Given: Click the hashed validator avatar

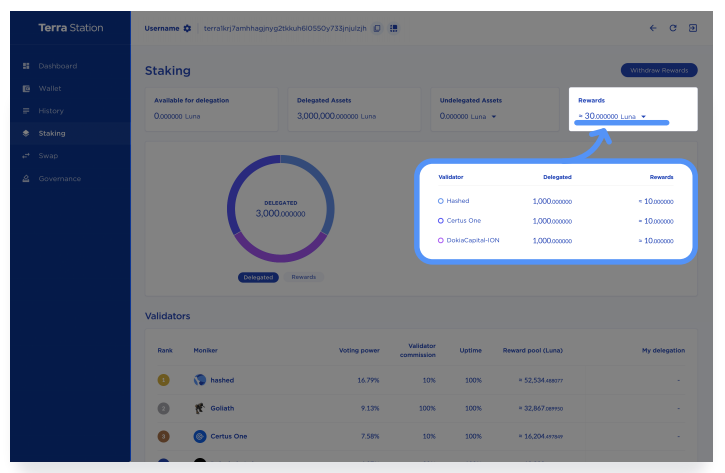Looking at the screenshot, I should click(x=200, y=380).
